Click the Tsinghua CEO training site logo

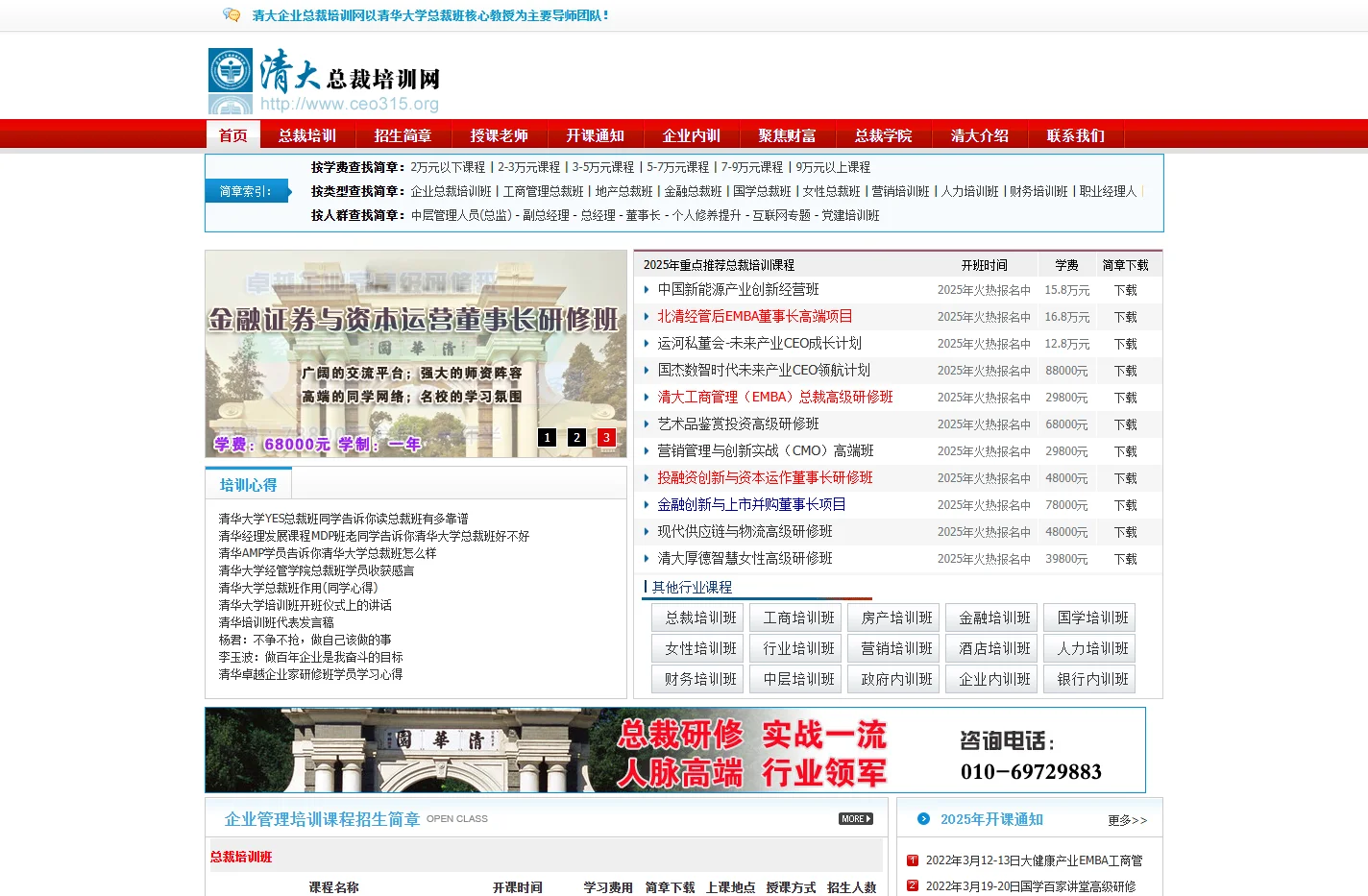[x=325, y=81]
